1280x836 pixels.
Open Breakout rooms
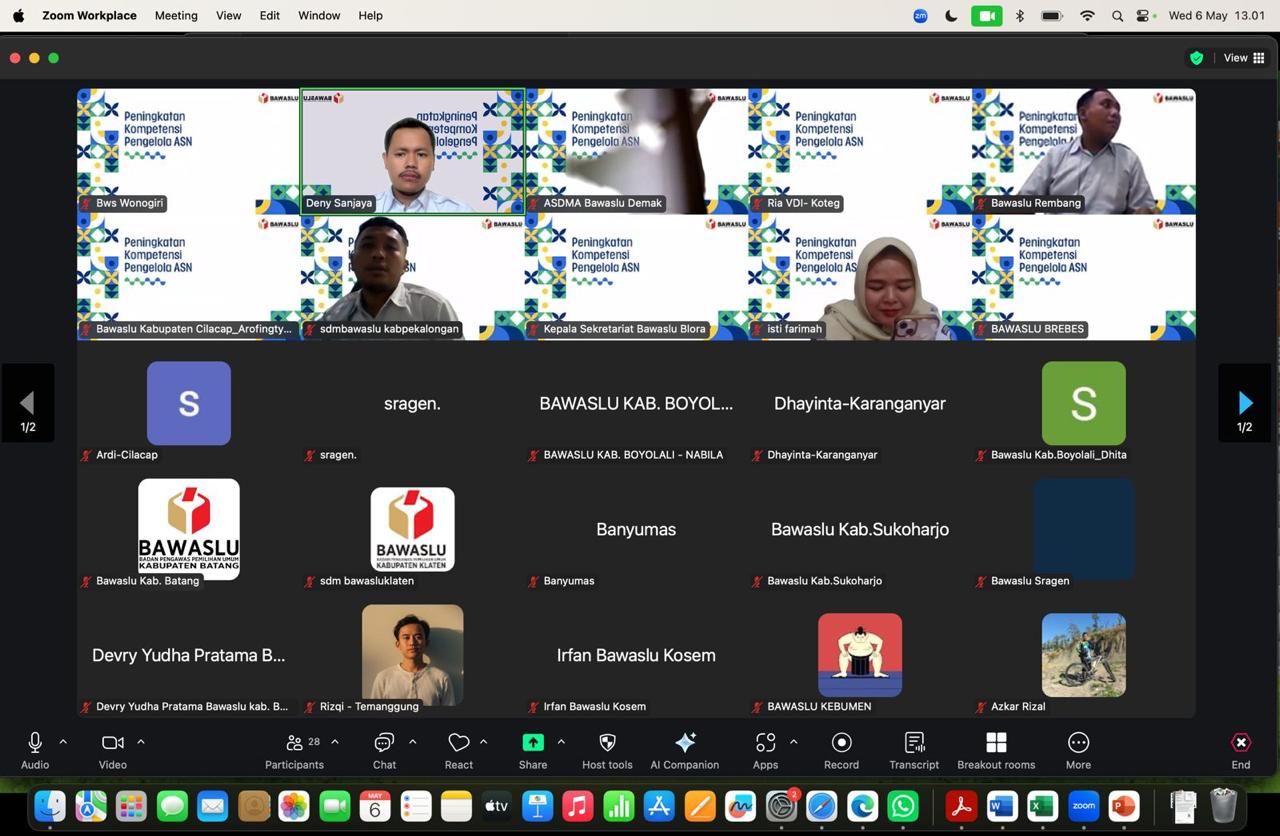tap(996, 750)
